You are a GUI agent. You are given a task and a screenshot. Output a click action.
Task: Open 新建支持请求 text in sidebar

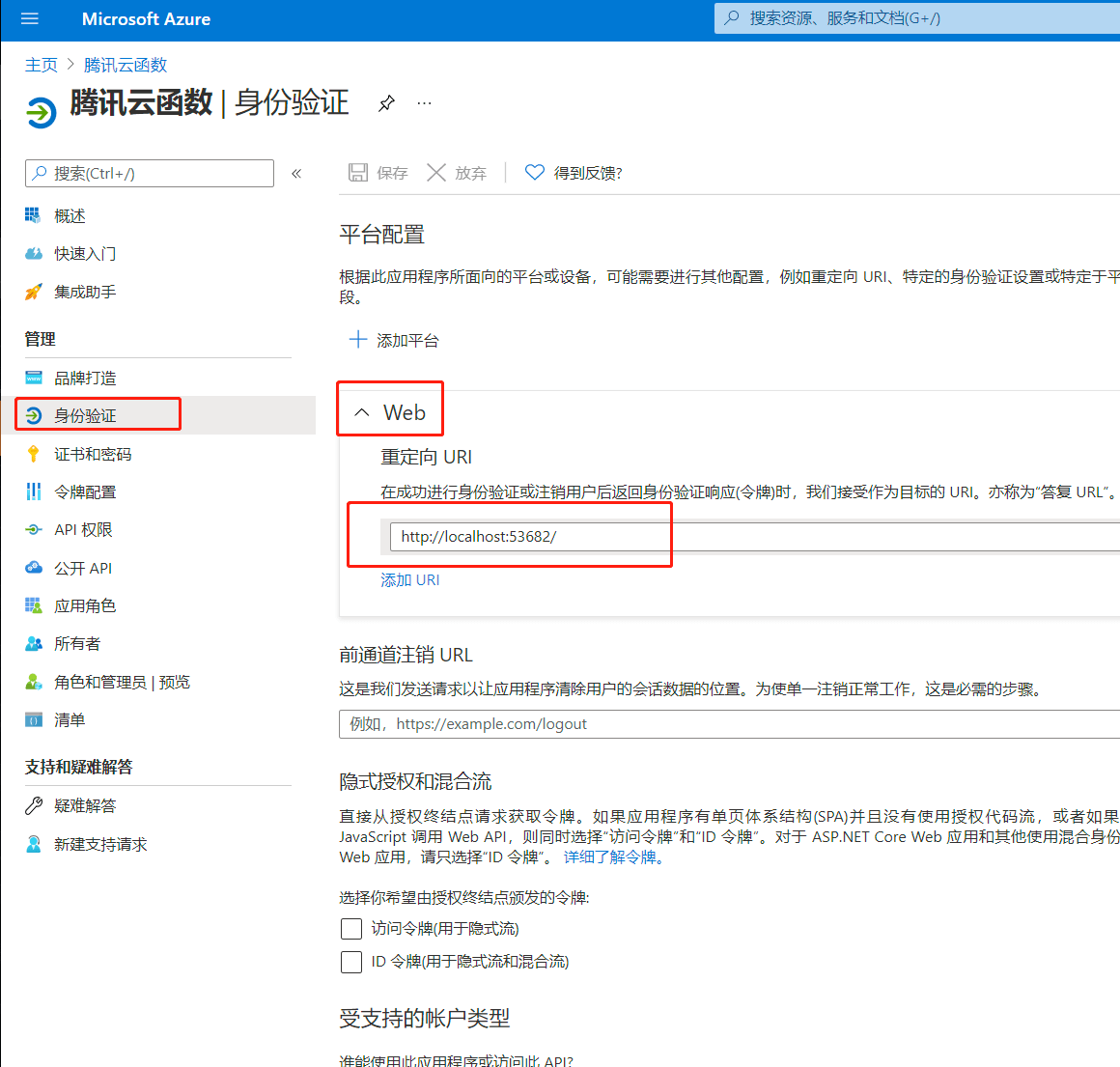[x=100, y=845]
